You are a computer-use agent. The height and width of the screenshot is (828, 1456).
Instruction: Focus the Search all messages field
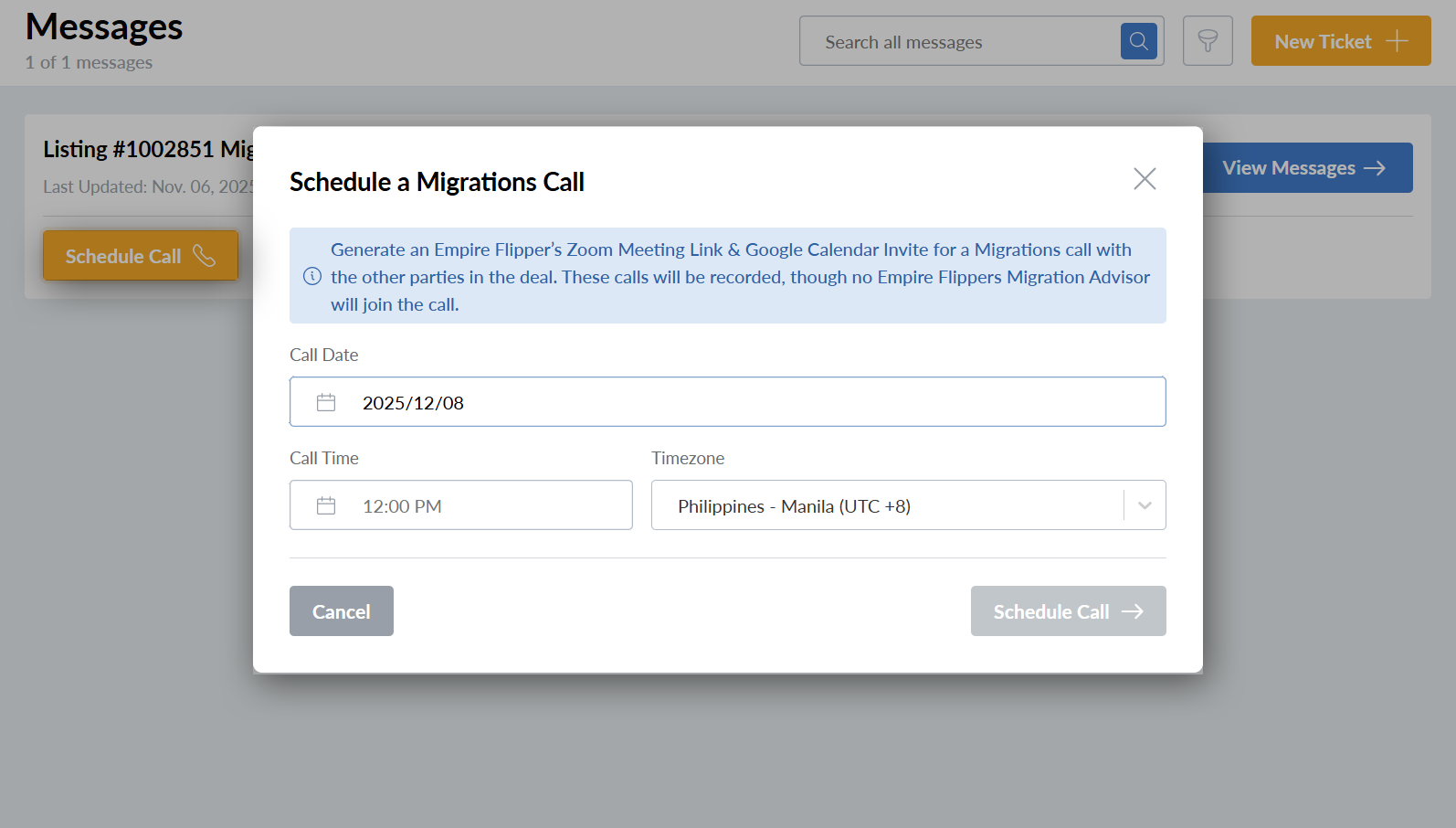tap(959, 42)
